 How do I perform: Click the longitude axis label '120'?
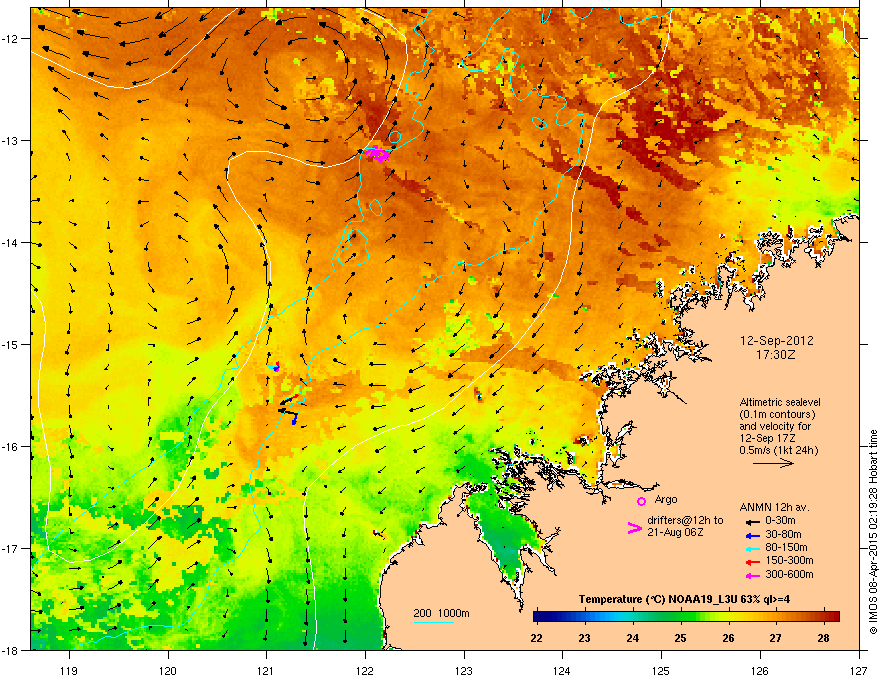168,670
